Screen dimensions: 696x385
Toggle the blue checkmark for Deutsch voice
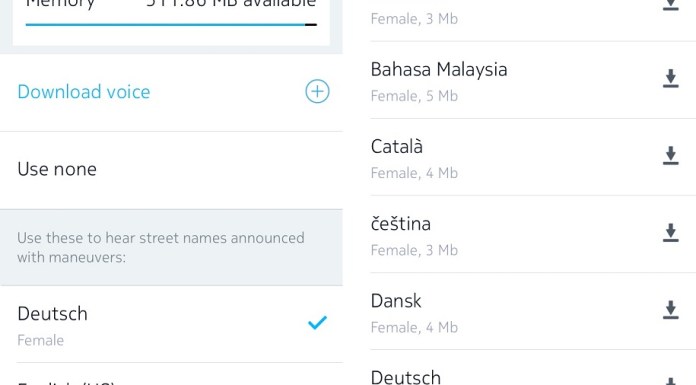[x=317, y=322]
